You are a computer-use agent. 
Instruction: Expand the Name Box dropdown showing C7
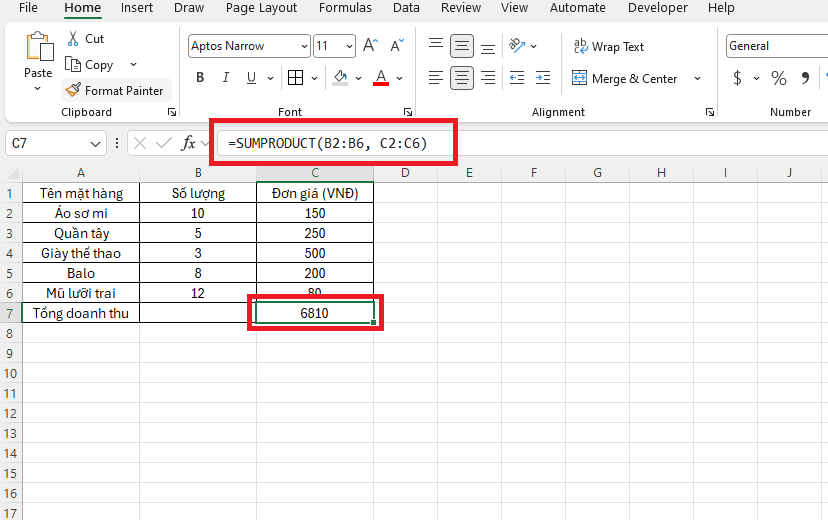click(95, 144)
